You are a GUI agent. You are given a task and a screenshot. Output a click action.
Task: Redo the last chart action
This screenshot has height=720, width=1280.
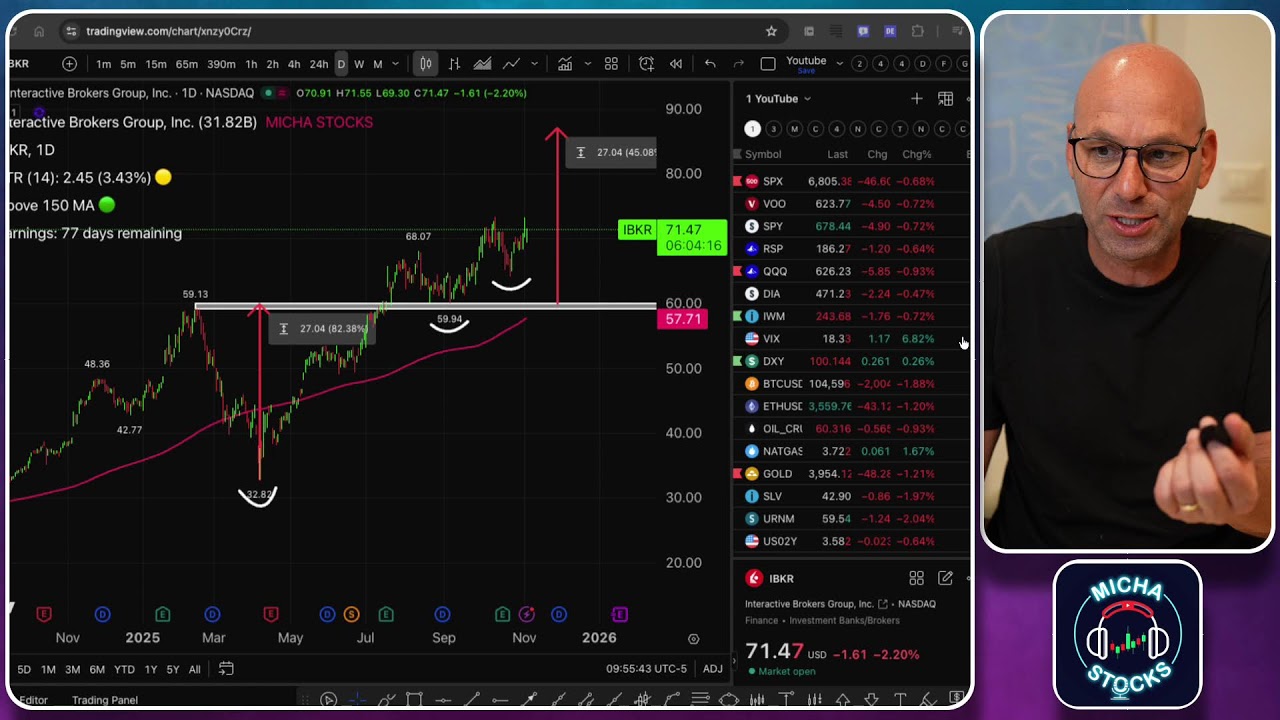tap(739, 64)
